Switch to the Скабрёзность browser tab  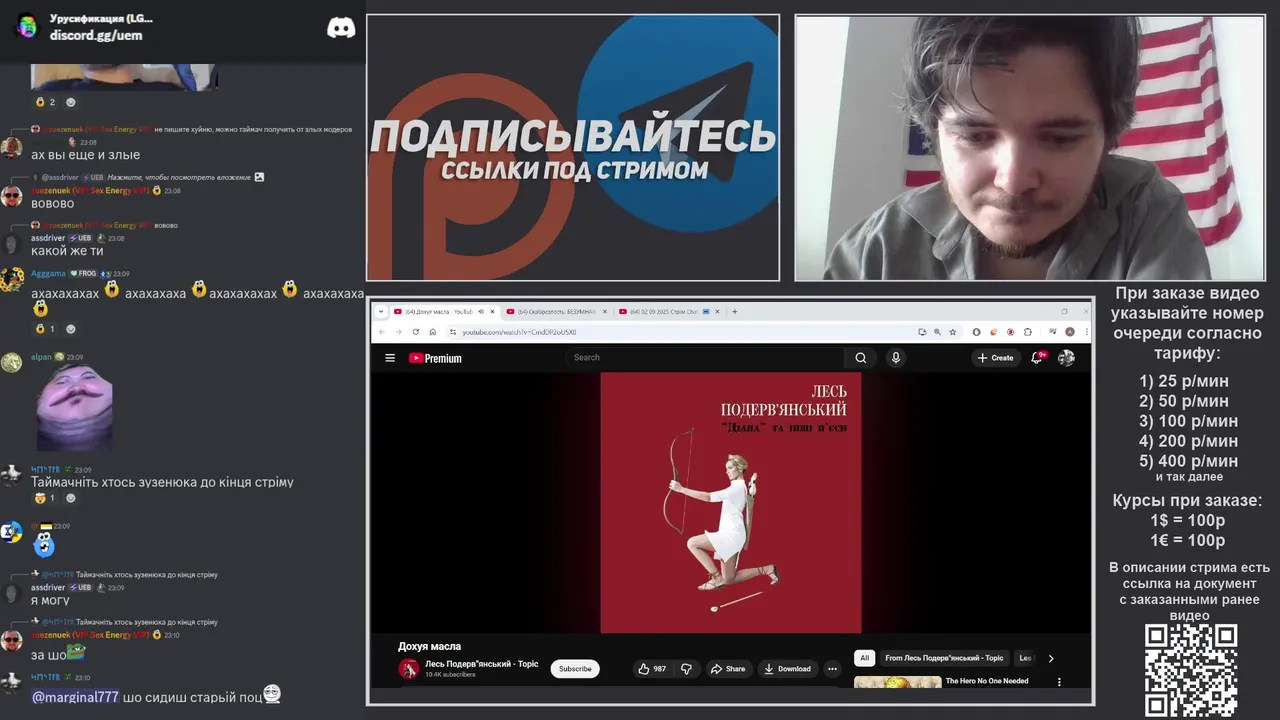[555, 311]
